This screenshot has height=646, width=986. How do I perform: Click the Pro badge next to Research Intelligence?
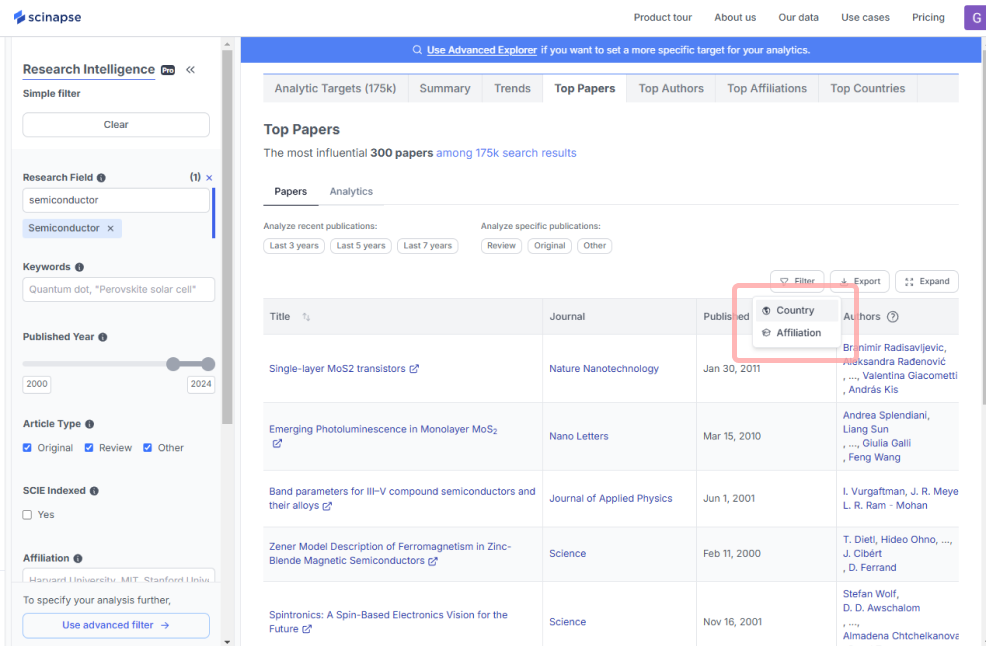pyautogui.click(x=168, y=70)
